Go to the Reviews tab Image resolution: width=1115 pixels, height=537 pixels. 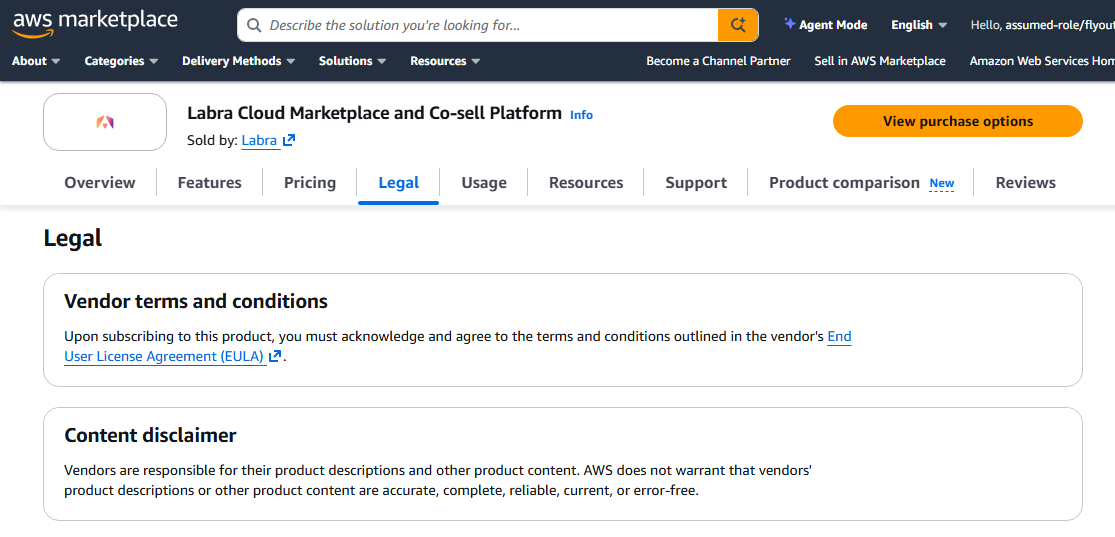coord(1025,183)
